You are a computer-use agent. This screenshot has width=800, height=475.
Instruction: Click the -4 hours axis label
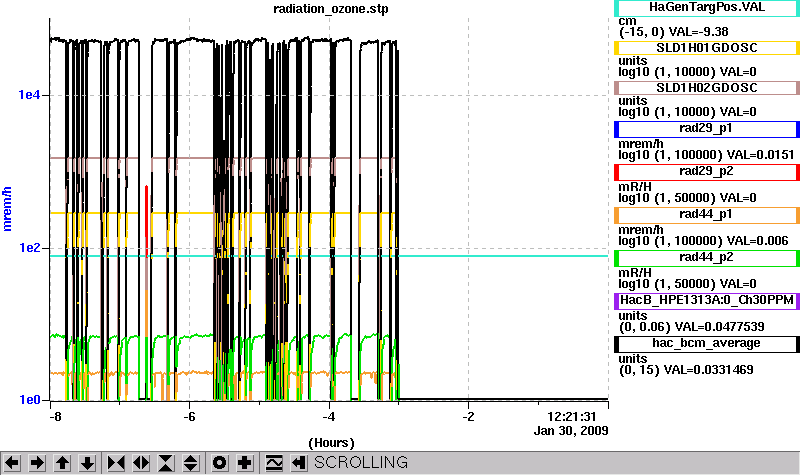[x=329, y=416]
